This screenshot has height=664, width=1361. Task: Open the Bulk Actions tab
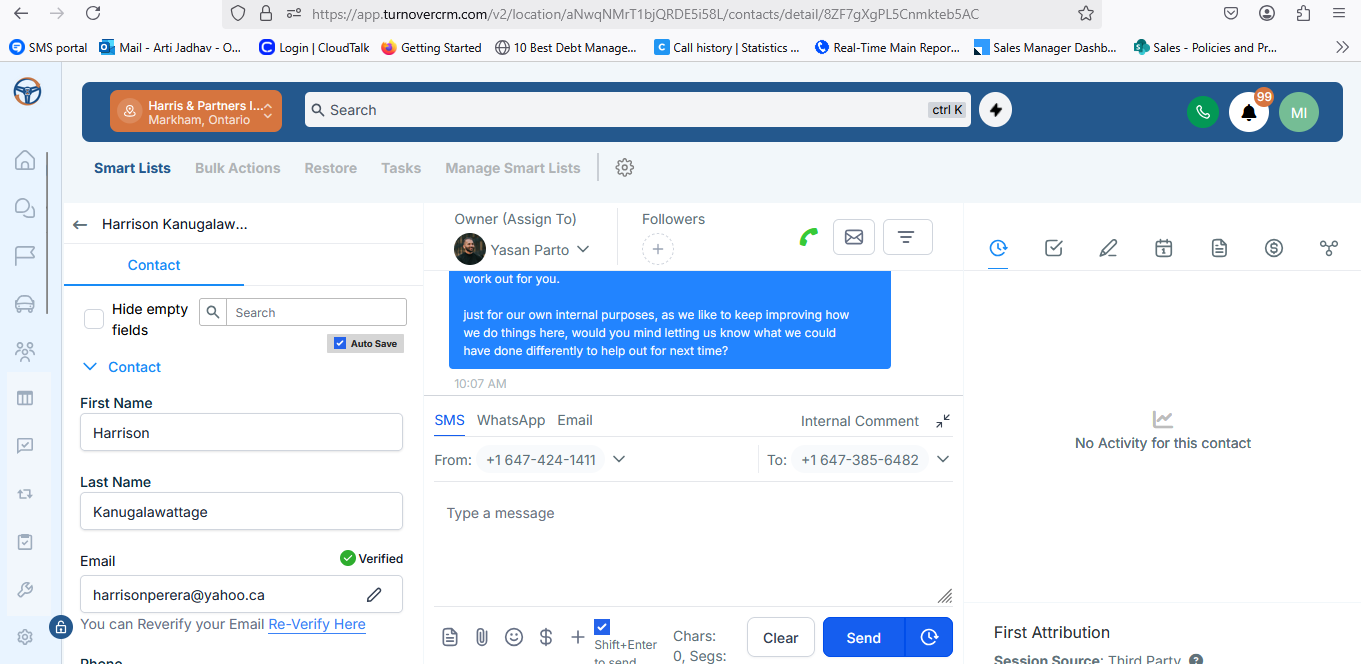237,168
